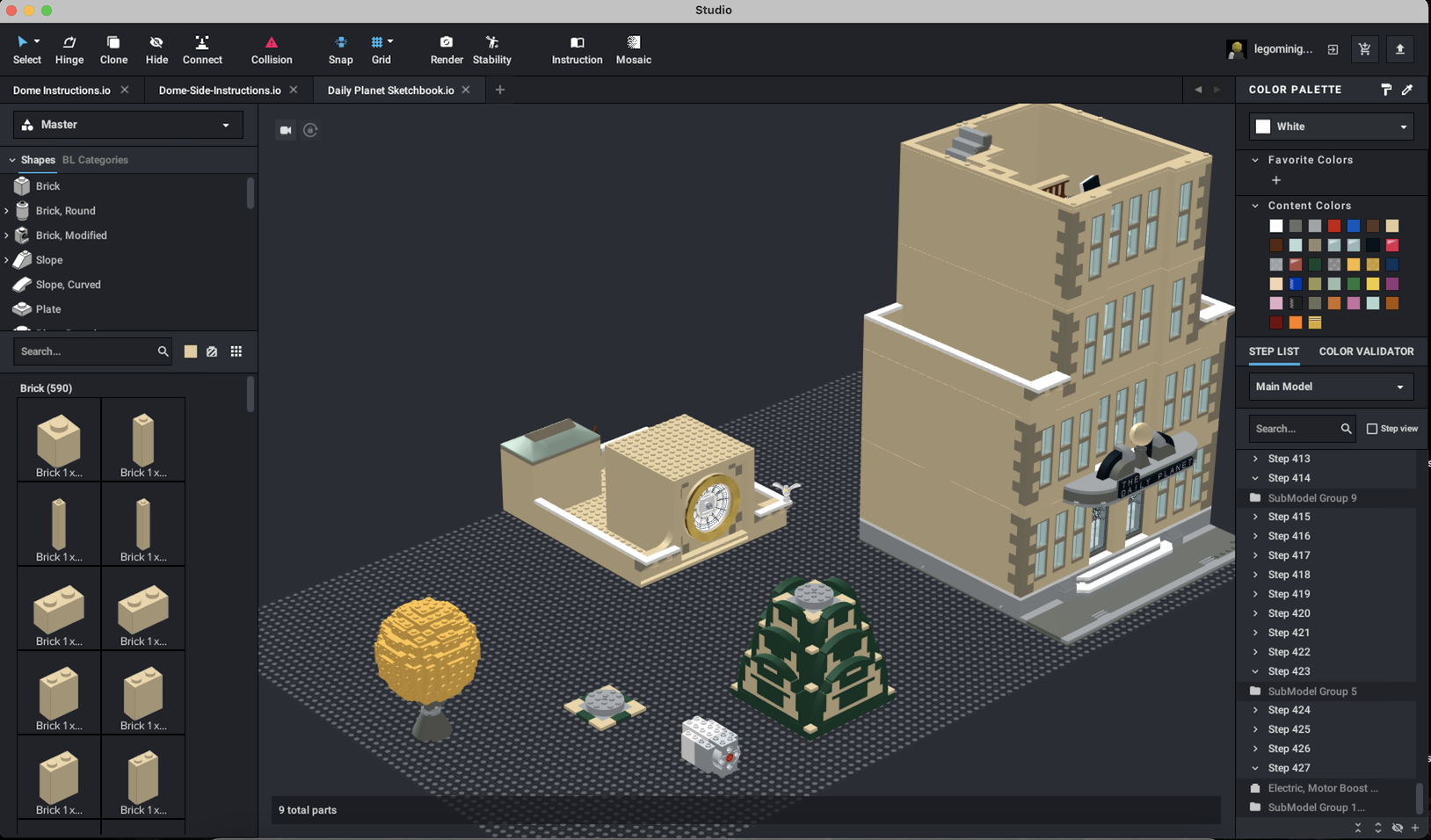Screen dimensions: 1431x840
Task: Add a new favorite color
Action: pyautogui.click(x=1276, y=180)
